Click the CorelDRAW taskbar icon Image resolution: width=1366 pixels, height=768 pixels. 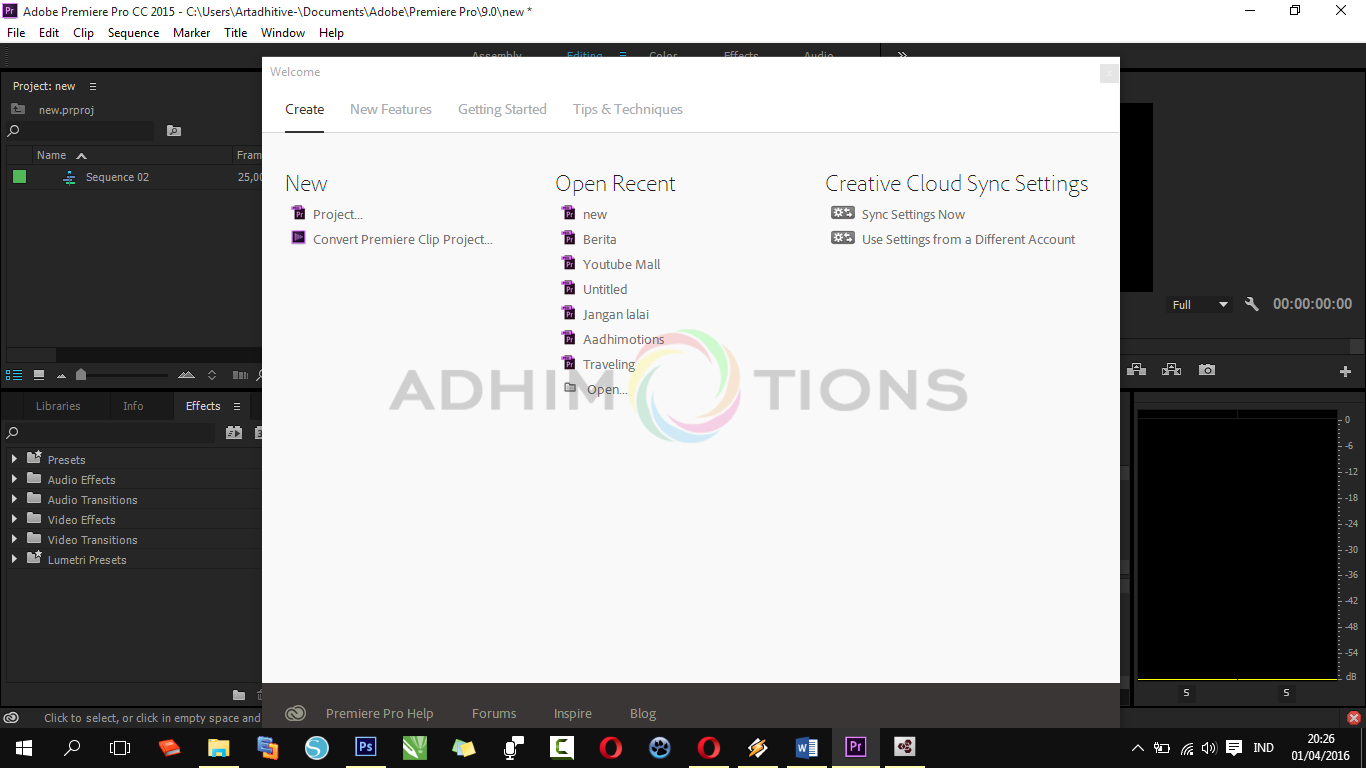click(415, 747)
